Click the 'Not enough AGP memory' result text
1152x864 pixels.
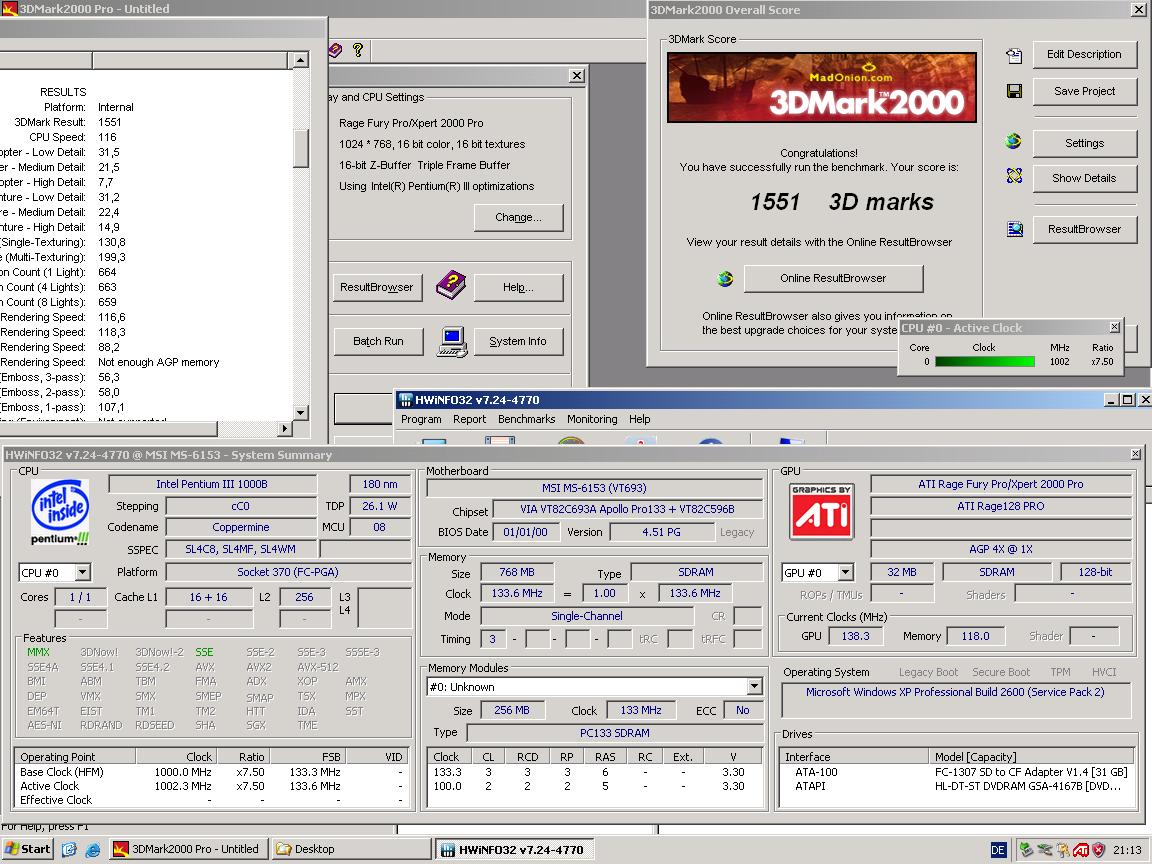click(x=159, y=362)
